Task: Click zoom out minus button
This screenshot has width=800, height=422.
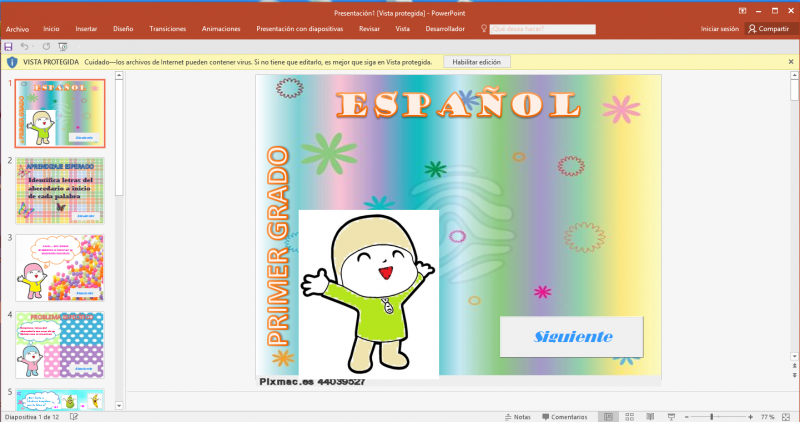Action: click(x=687, y=417)
